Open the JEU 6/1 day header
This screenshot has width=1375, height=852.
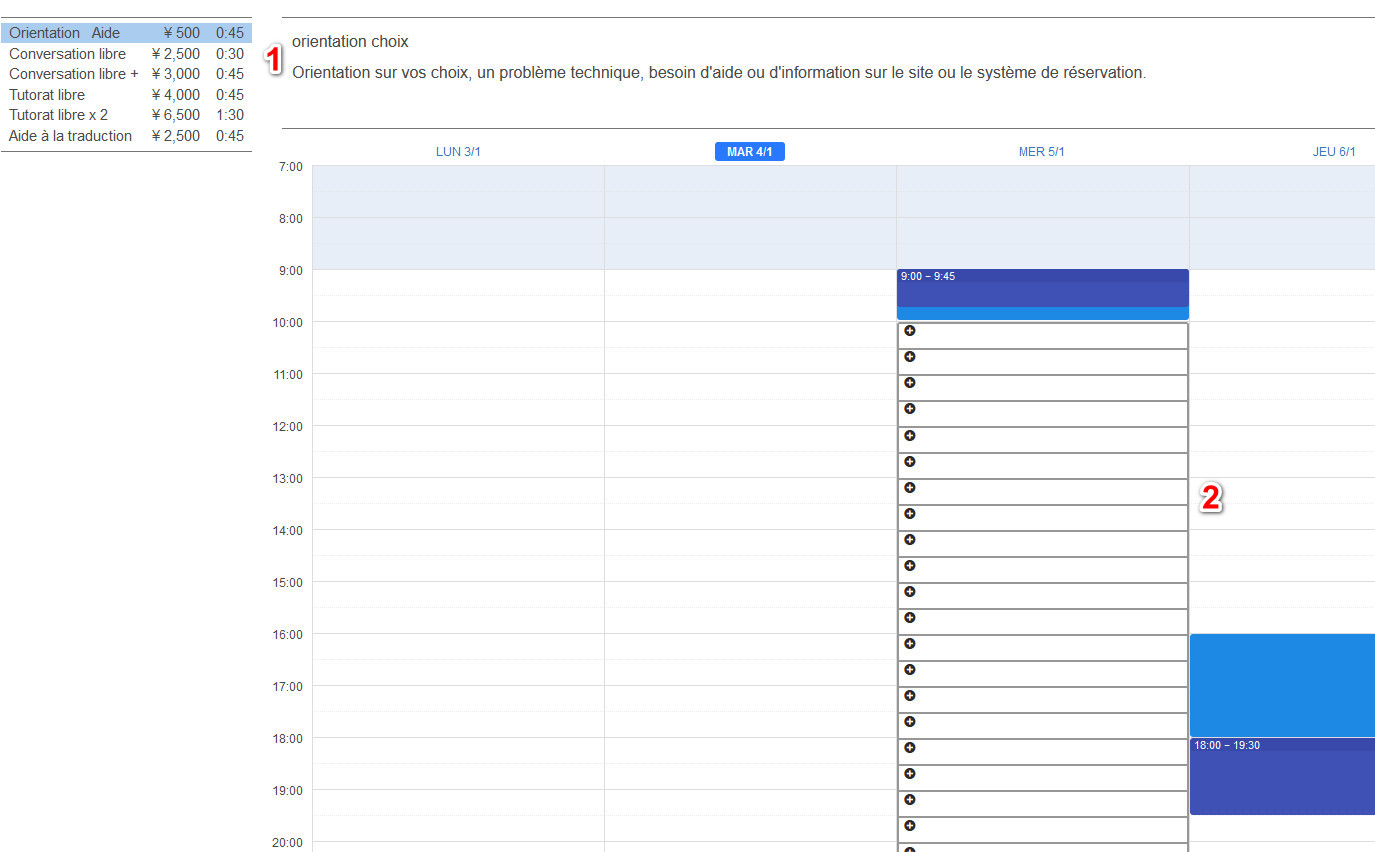click(1334, 152)
